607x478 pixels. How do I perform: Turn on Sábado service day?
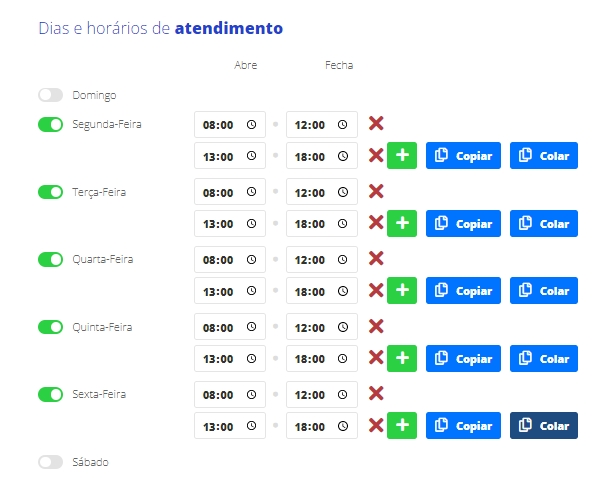click(50, 462)
